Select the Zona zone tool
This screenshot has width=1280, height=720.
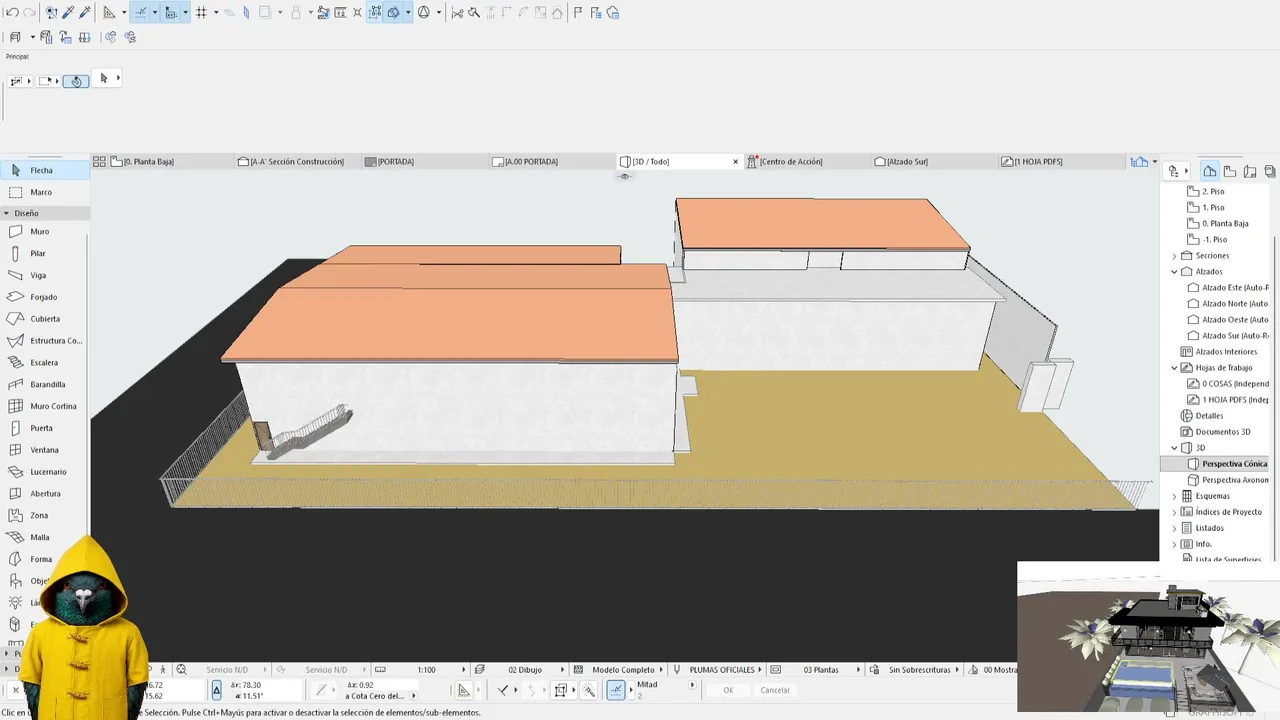click(45, 515)
